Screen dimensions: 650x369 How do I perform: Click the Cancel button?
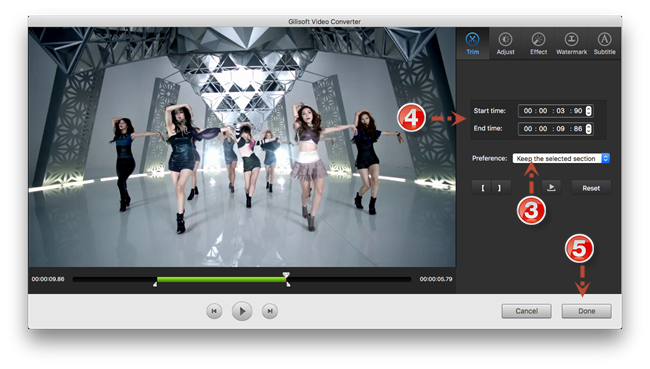tap(526, 311)
